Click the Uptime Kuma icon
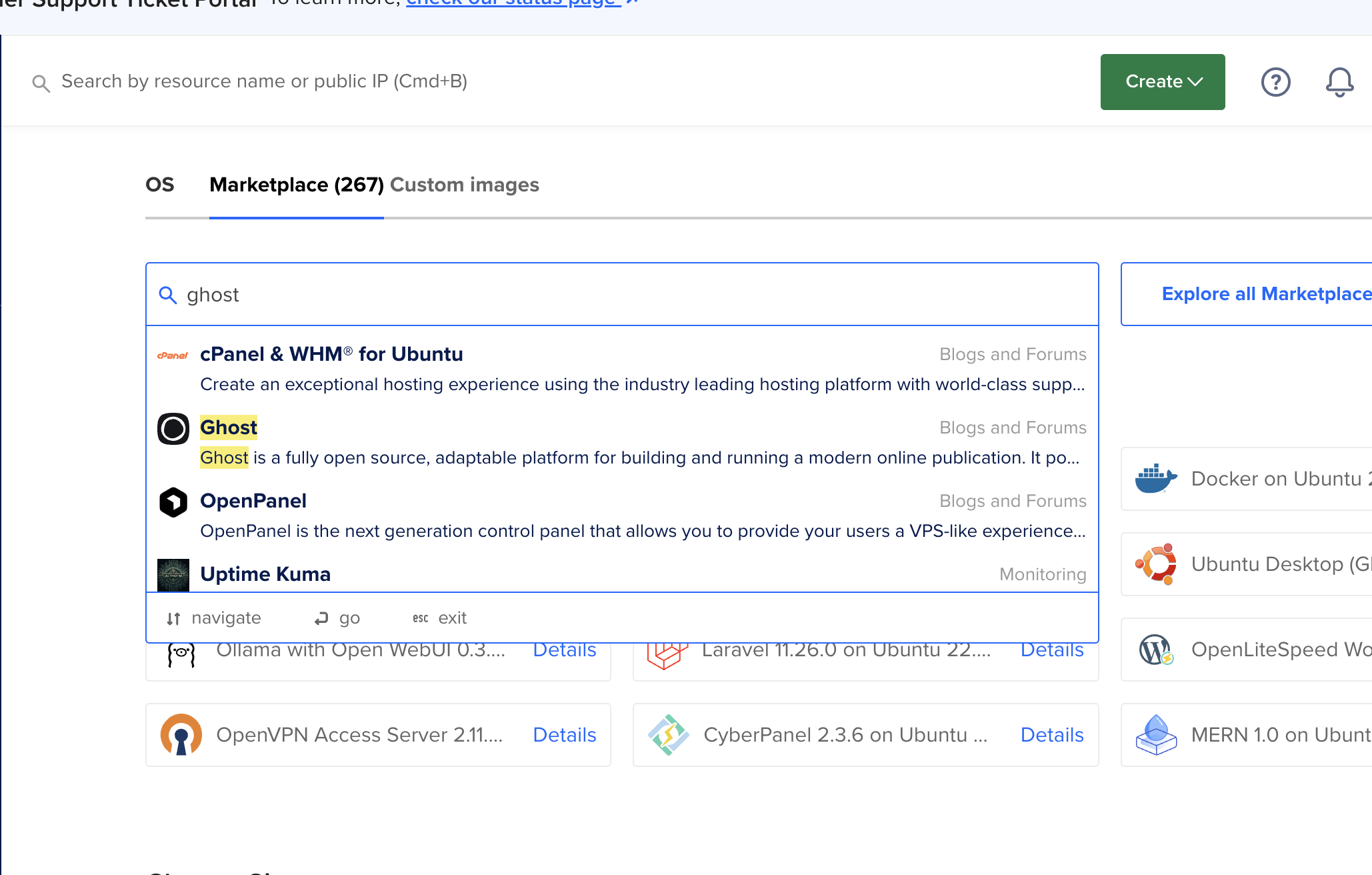This screenshot has width=1372, height=875. pos(174,573)
